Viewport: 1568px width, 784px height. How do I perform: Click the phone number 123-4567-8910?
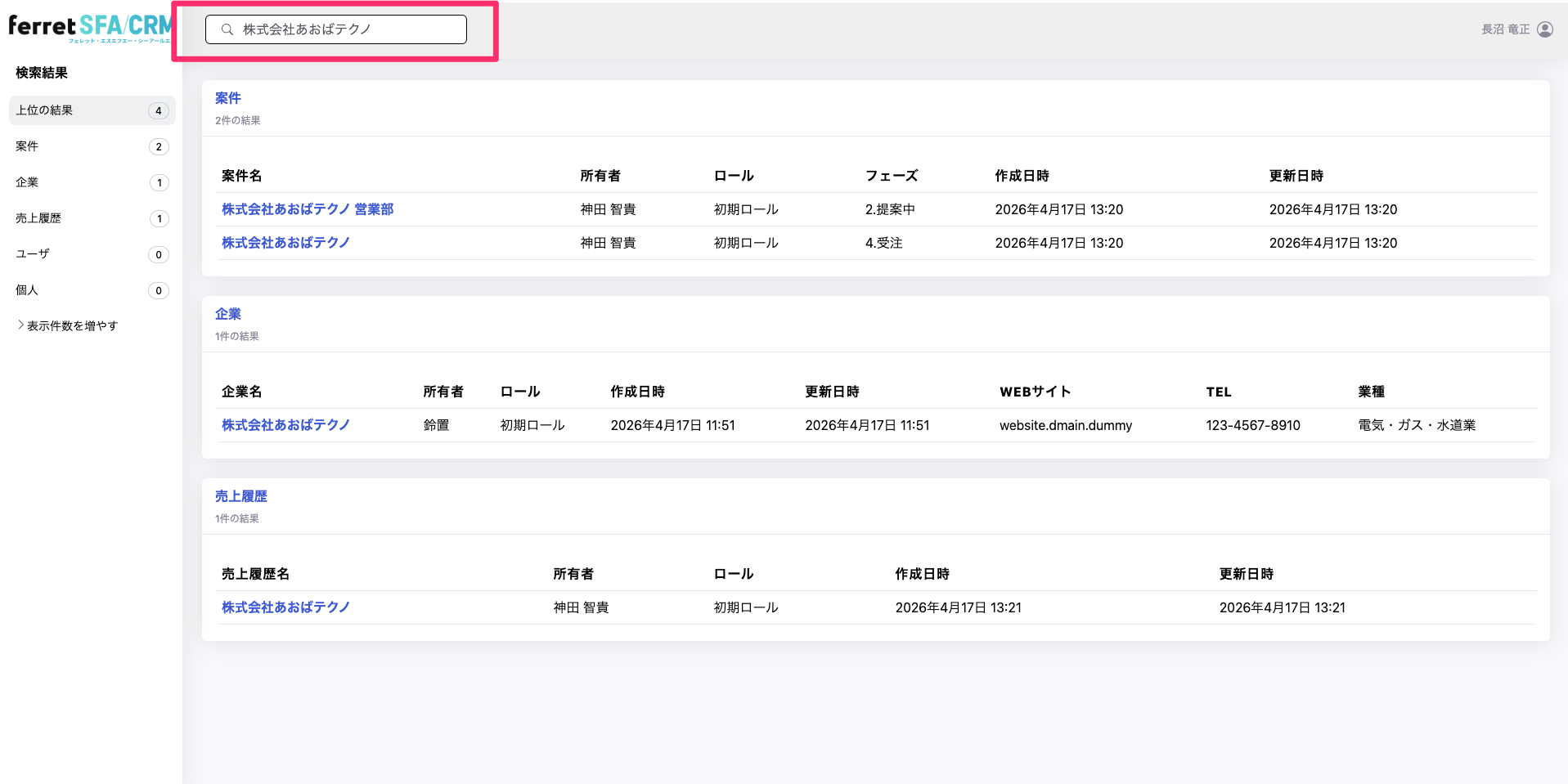[1253, 425]
